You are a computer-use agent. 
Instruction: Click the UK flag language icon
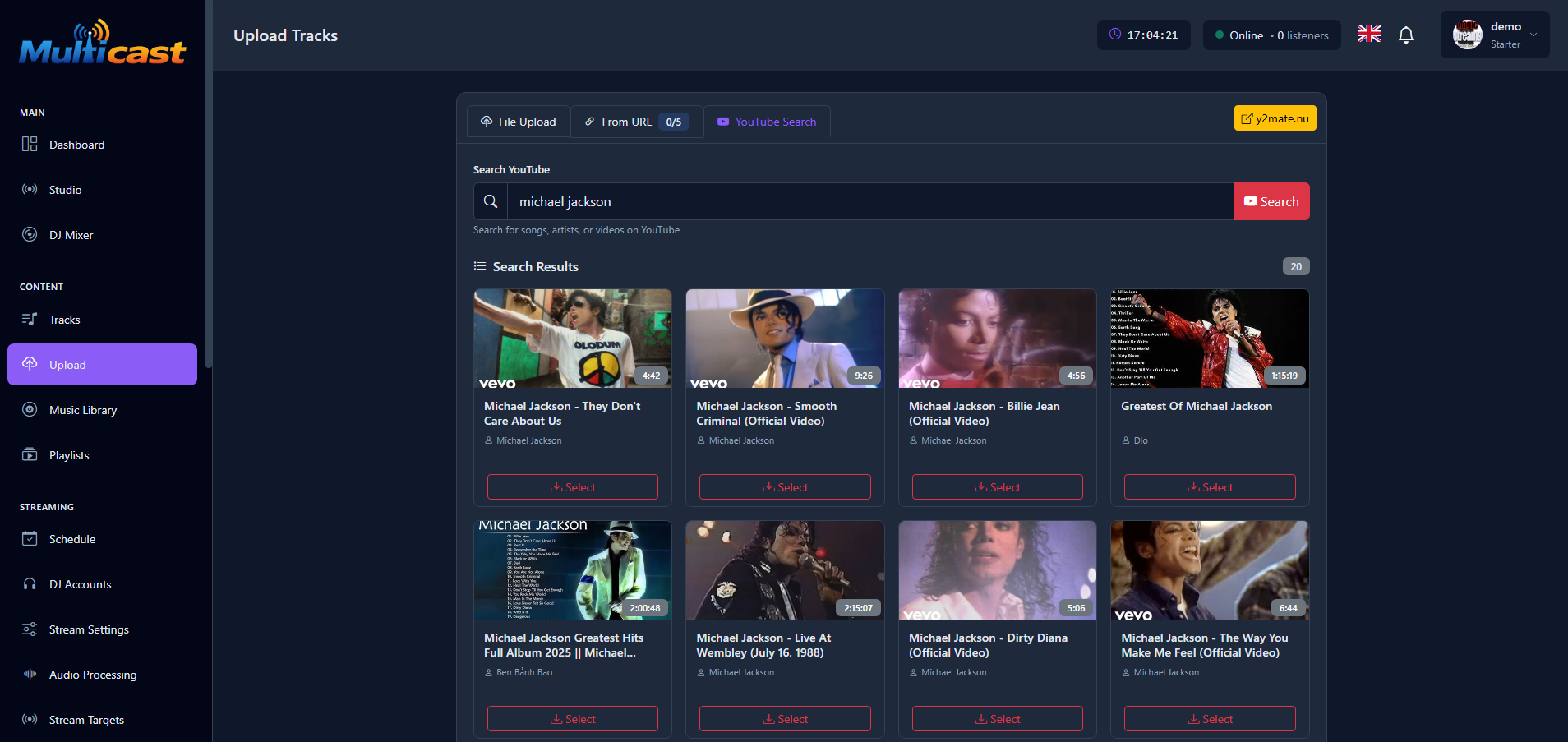click(1368, 34)
